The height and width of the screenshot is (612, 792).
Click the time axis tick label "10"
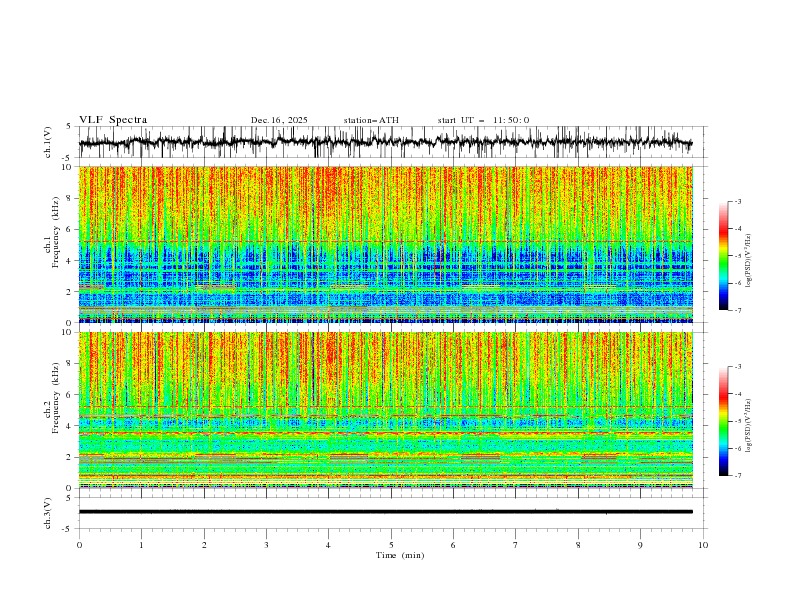click(x=703, y=545)
